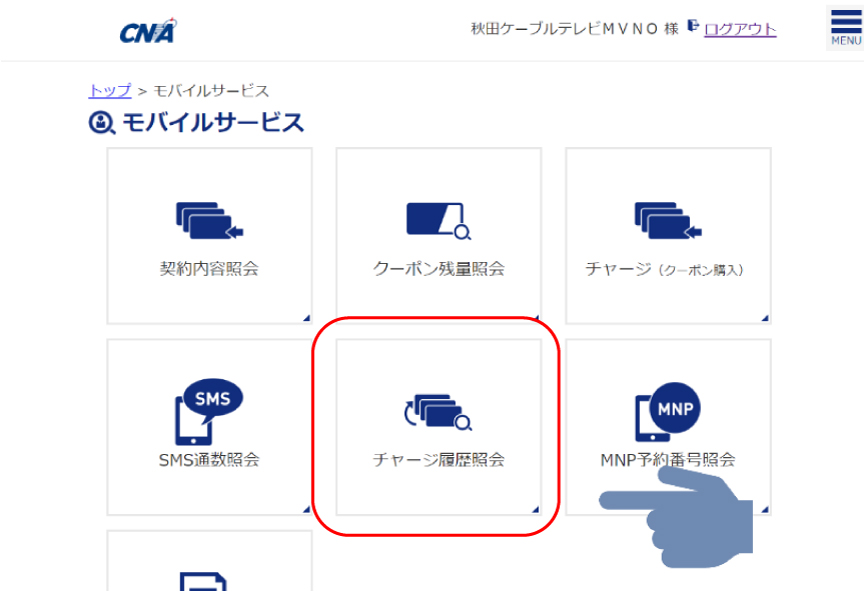This screenshot has width=864, height=604.
Task: Select MNP予約番号照会 text label
Action: 668,460
